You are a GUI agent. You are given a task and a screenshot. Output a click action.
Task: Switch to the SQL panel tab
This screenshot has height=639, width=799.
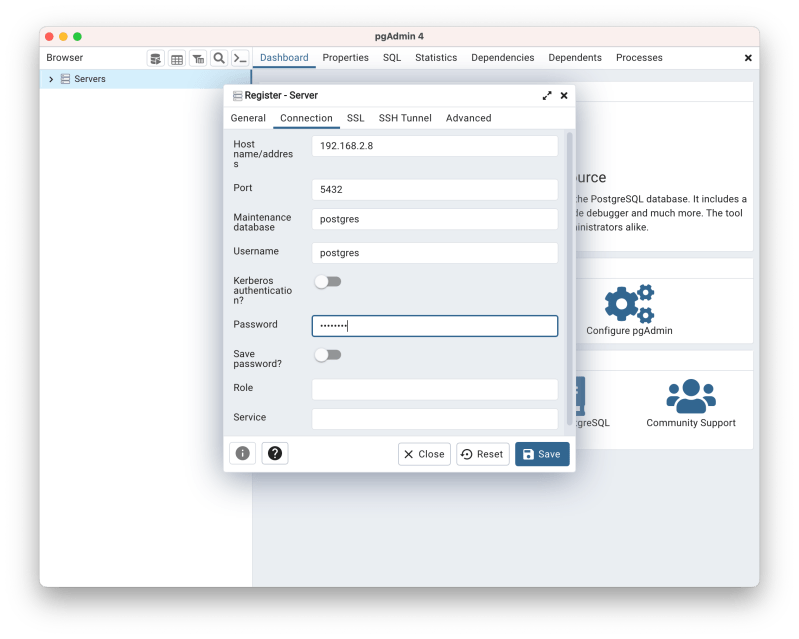(x=392, y=58)
